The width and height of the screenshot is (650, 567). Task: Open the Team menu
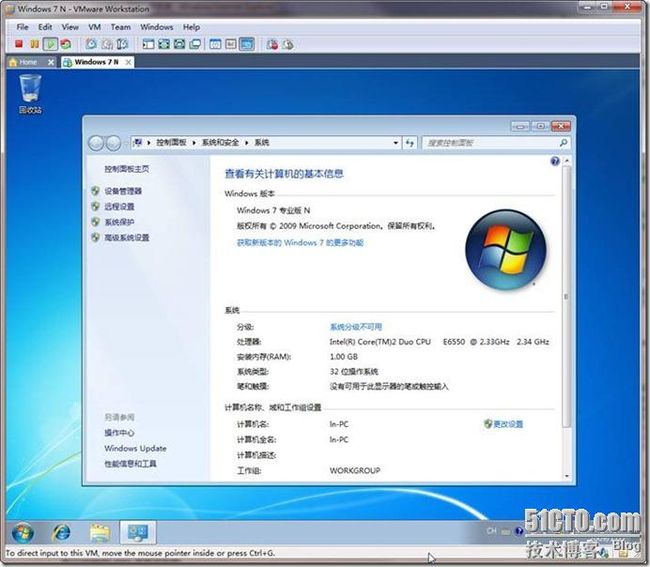point(121,27)
